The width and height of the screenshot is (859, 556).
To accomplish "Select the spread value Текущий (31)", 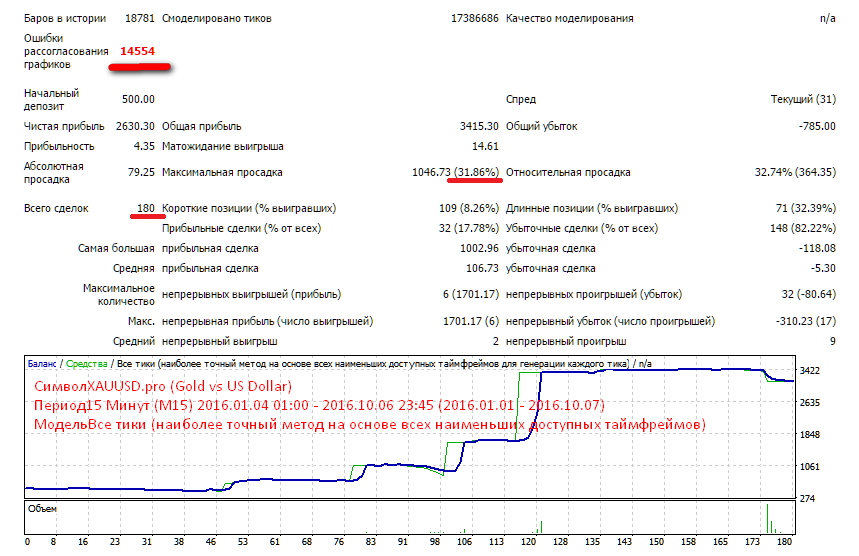I will (803, 99).
